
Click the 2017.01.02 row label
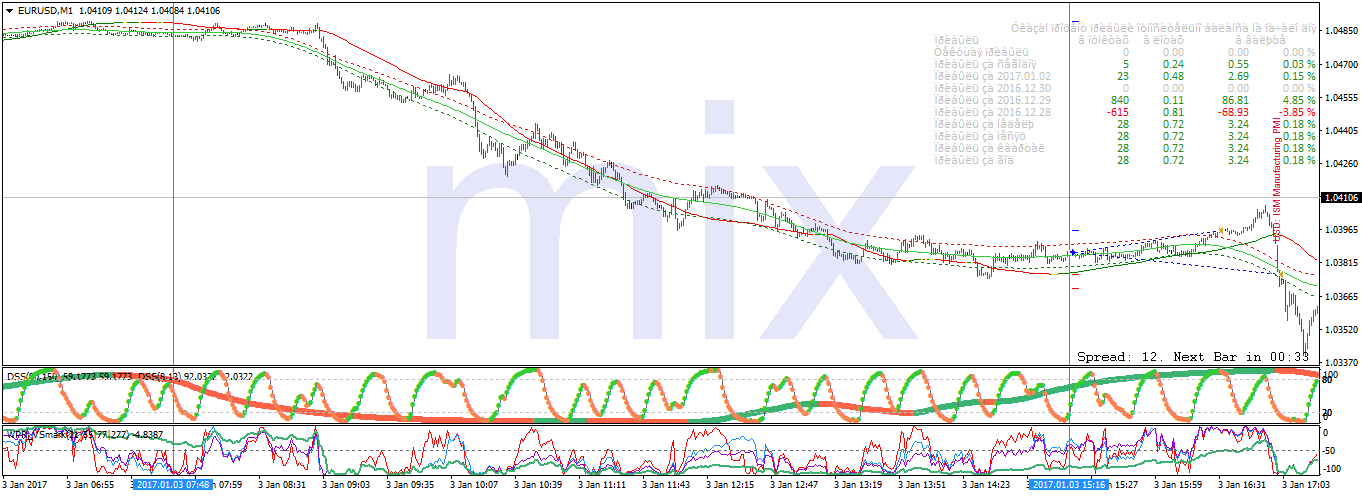click(x=992, y=76)
